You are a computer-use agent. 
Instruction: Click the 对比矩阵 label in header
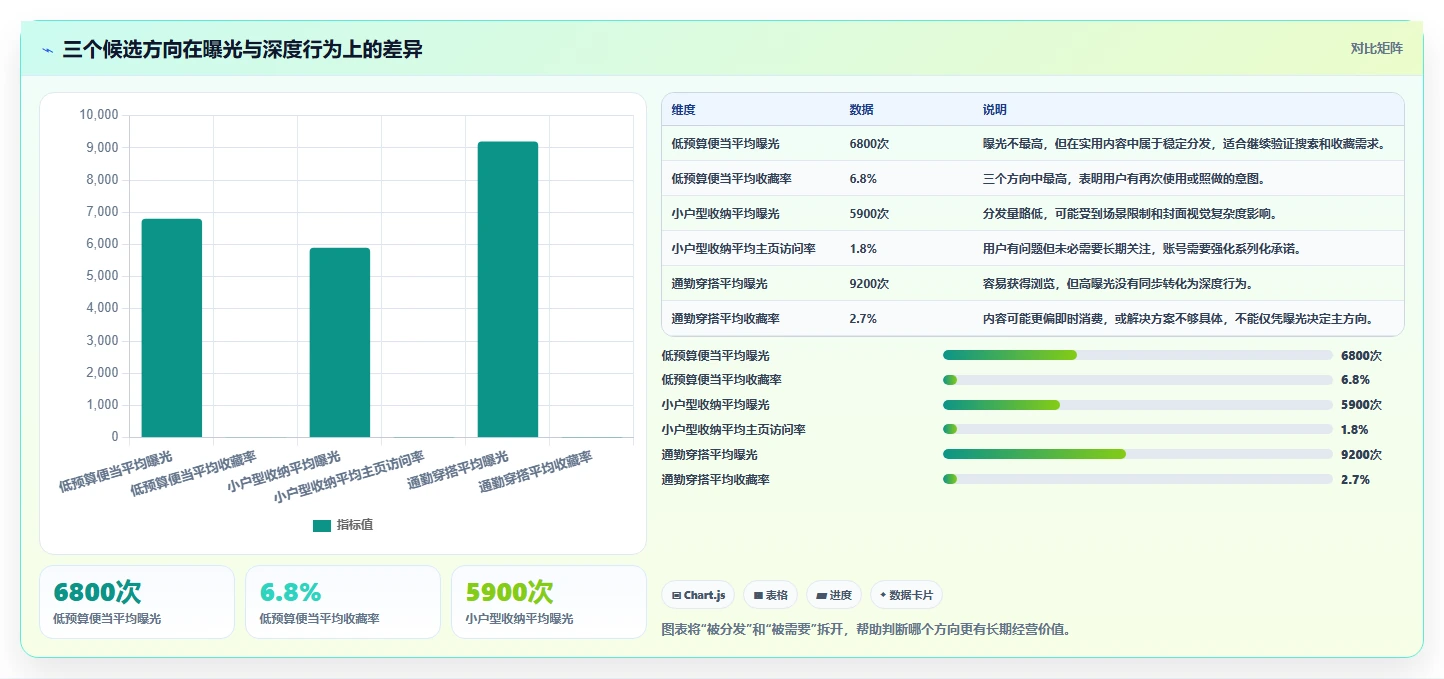coord(1376,48)
